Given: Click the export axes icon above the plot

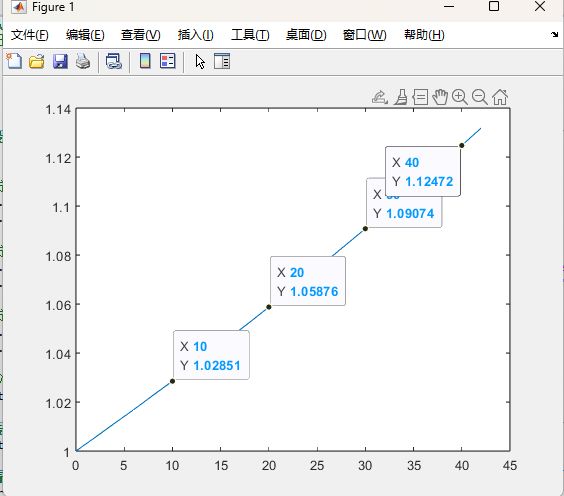Looking at the screenshot, I should tap(380, 97).
